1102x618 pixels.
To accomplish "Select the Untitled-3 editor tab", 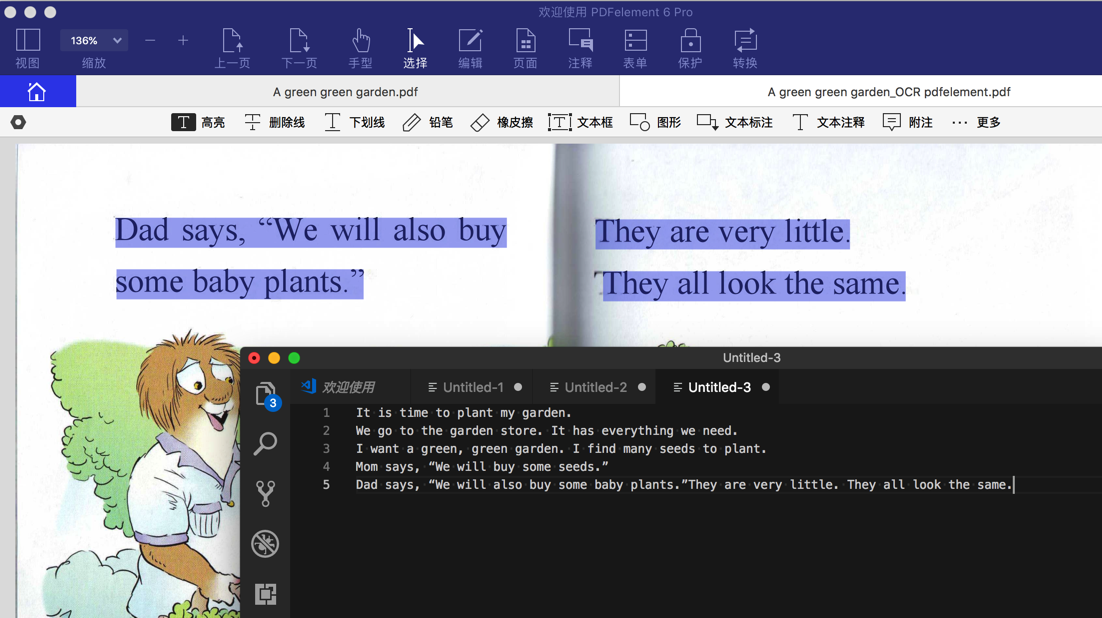I will (719, 387).
